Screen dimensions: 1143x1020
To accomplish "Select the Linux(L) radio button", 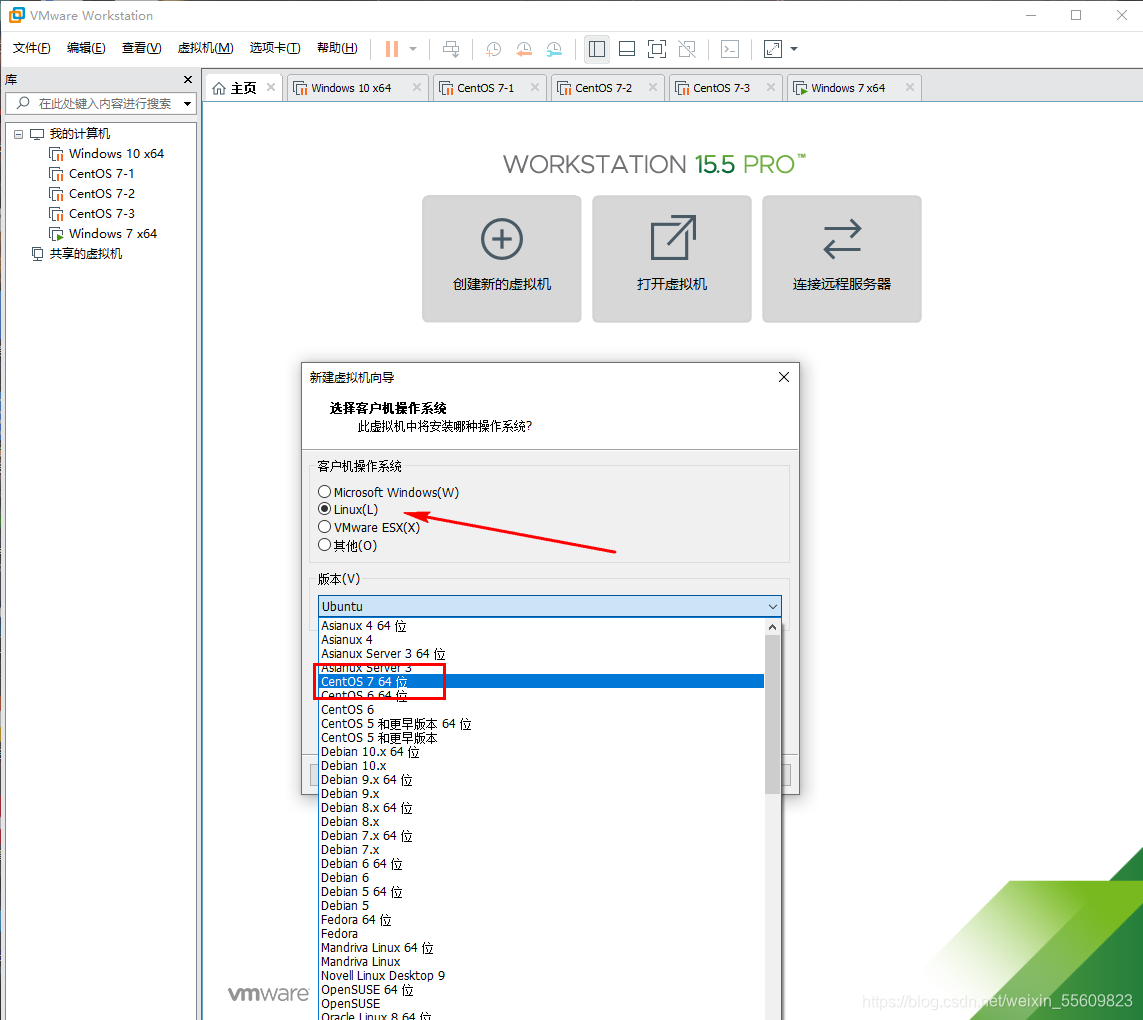I will (324, 509).
